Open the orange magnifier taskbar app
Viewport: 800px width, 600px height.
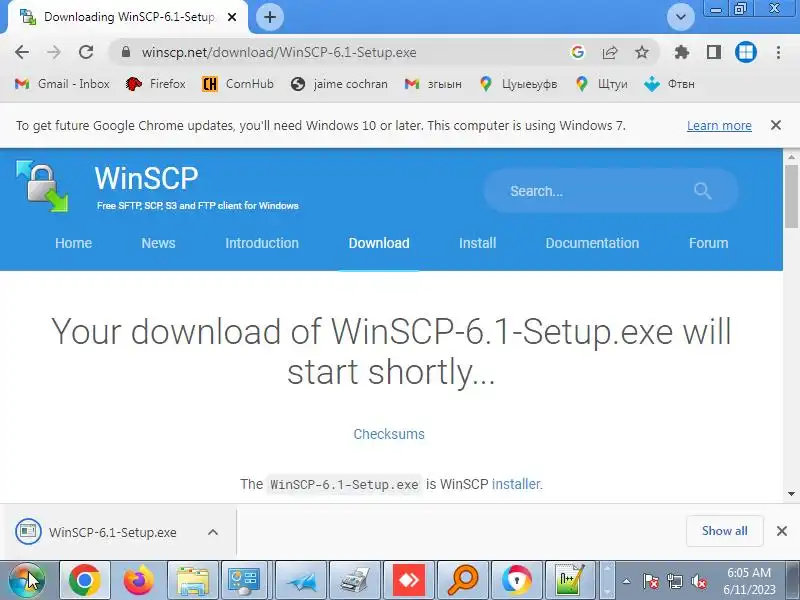[462, 580]
